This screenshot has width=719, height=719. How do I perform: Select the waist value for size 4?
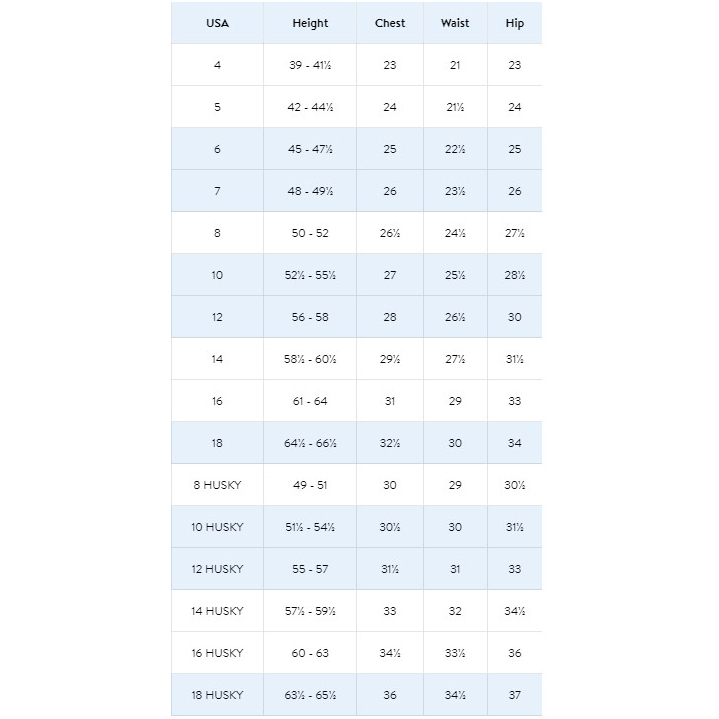click(x=455, y=65)
